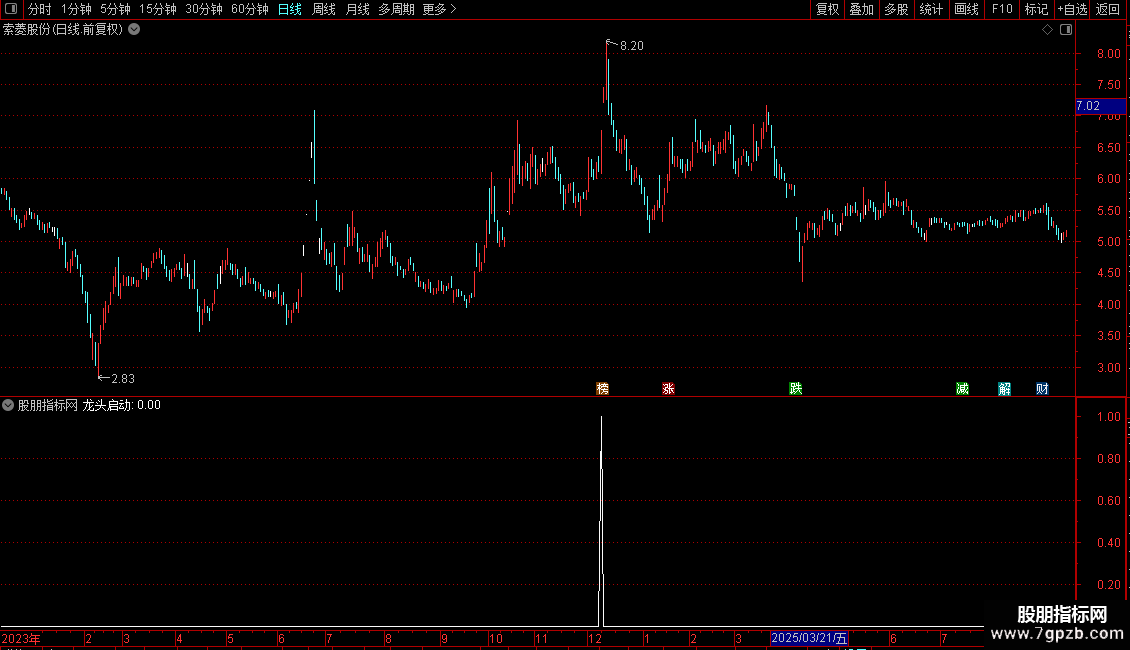This screenshot has height=650, width=1130.
Task: Click the 财 event marker icon
Action: 1042,388
